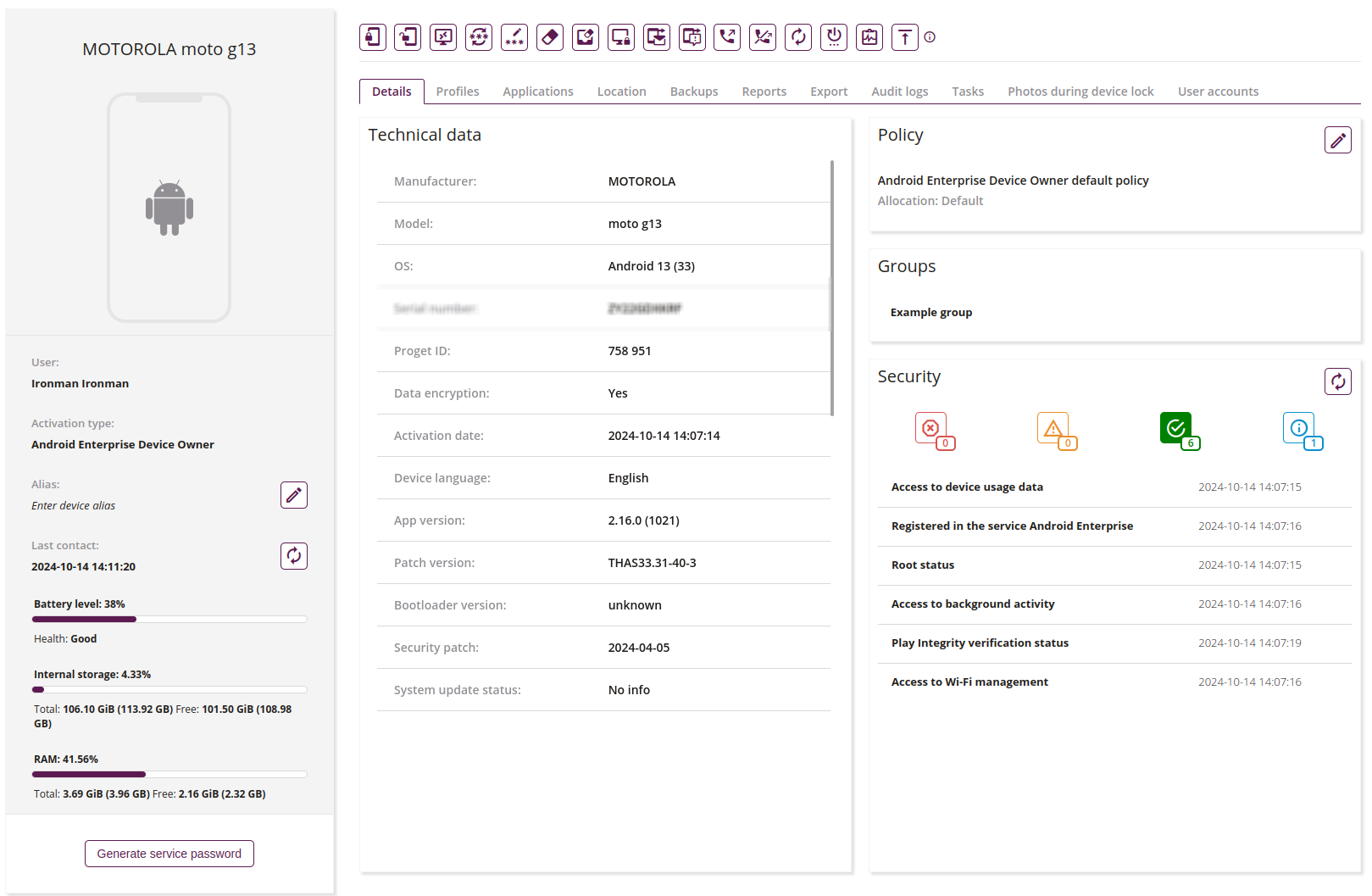The width and height of the screenshot is (1372, 896).
Task: Click Security patch 2024-04-05 value
Action: point(639,648)
